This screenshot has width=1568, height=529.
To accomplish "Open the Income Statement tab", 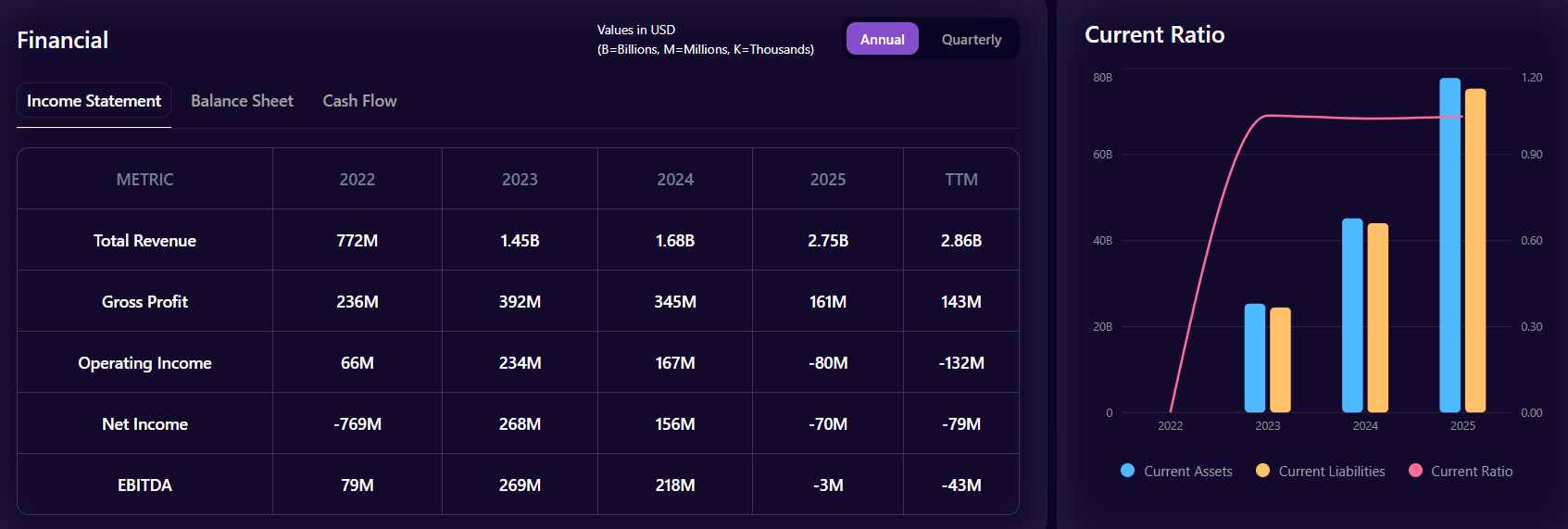I will [94, 101].
